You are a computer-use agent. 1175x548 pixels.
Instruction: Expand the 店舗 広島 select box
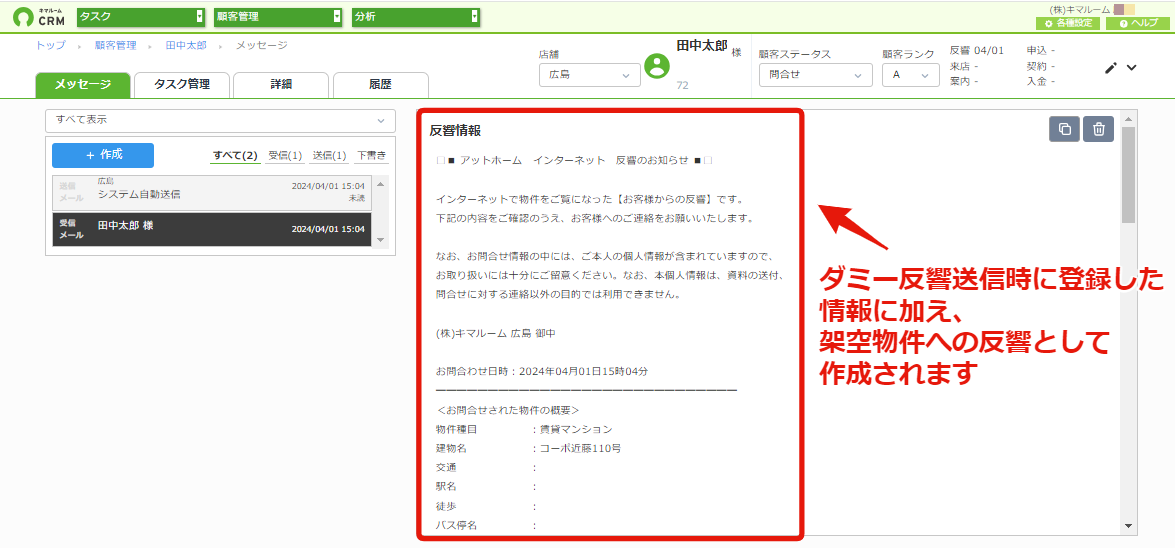point(590,75)
